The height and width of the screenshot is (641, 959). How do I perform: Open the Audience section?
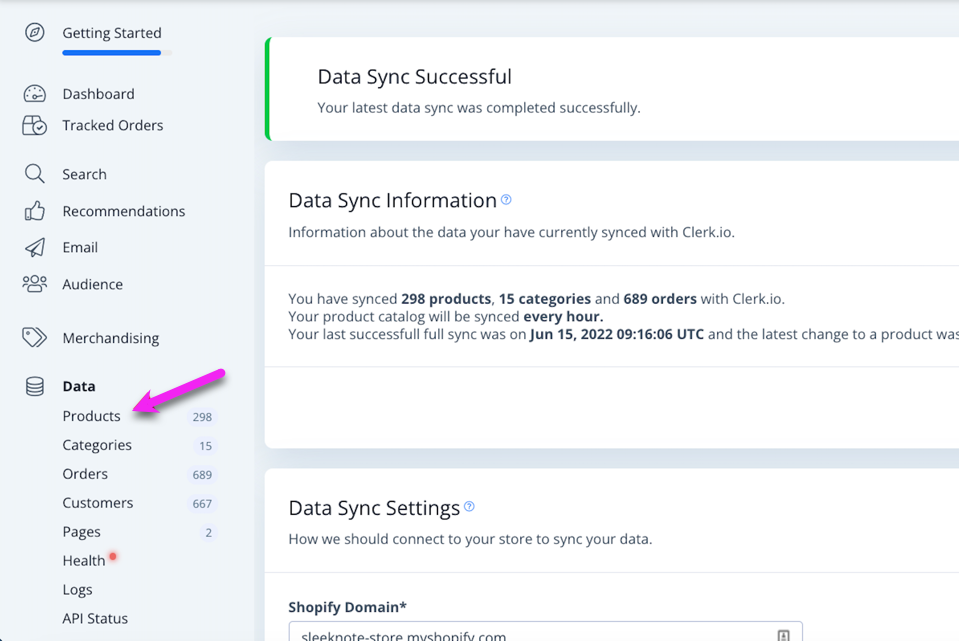tap(92, 284)
